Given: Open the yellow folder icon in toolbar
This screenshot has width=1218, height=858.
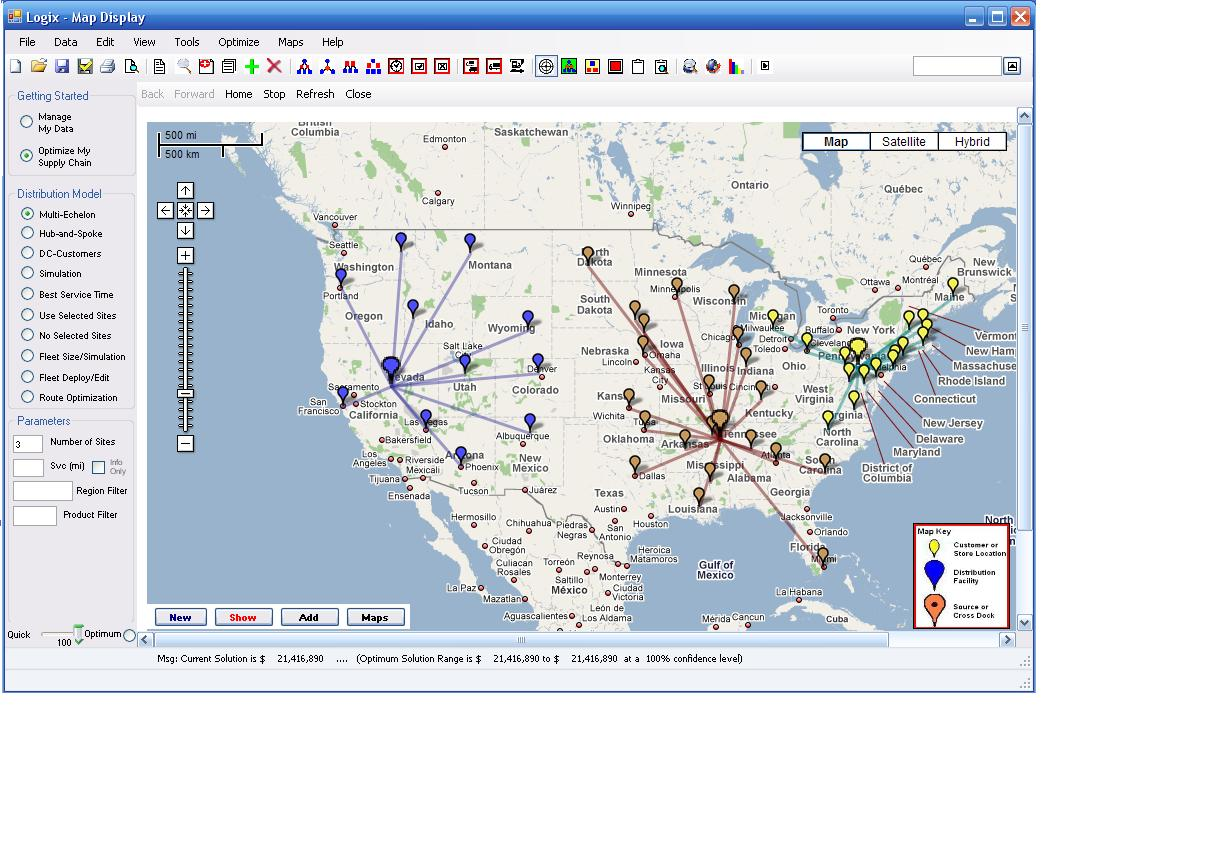Looking at the screenshot, I should coord(39,67).
